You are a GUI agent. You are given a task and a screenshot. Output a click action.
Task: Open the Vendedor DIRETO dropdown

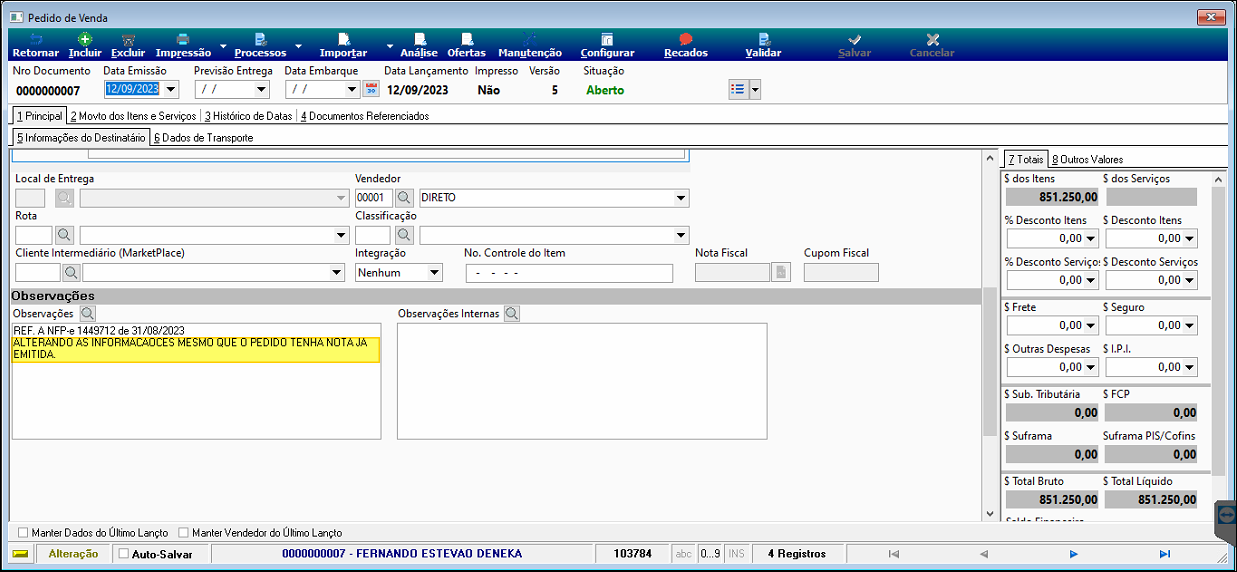682,198
